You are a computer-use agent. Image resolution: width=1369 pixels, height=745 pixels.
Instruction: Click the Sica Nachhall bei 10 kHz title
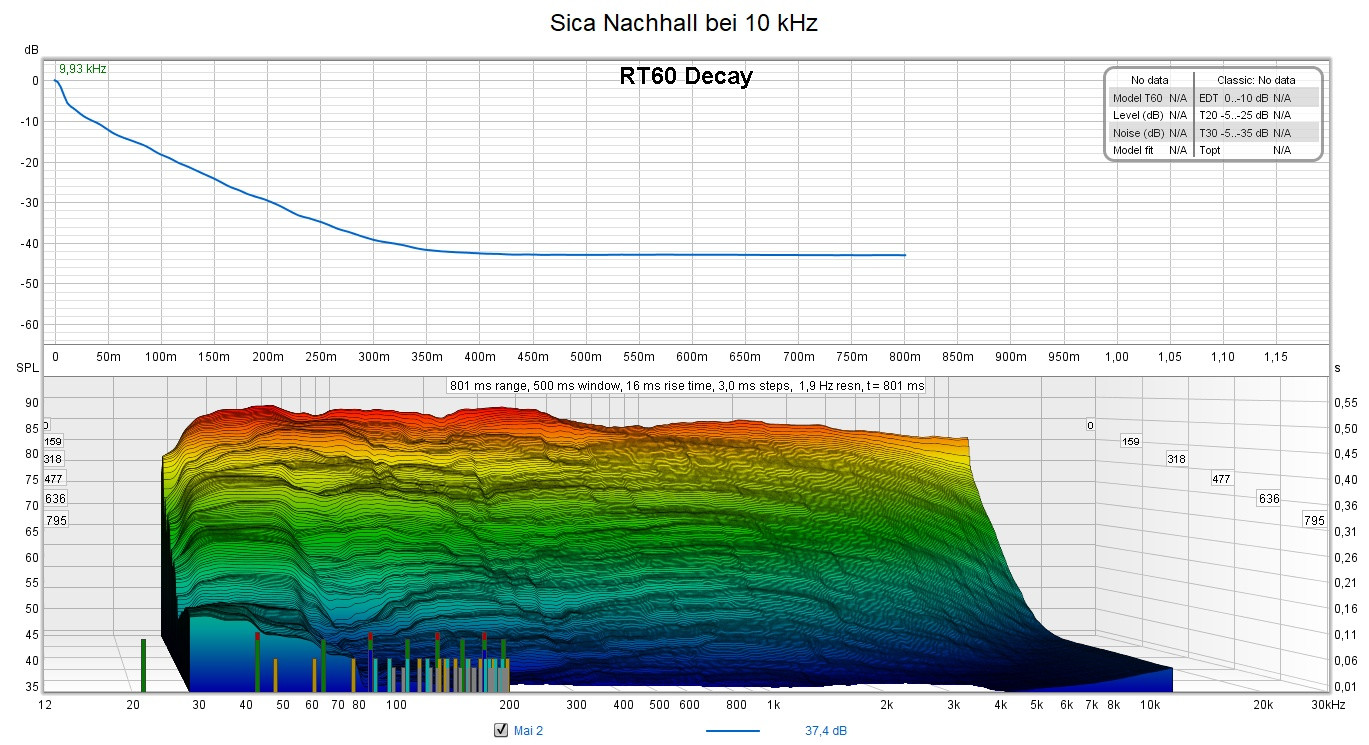(684, 23)
